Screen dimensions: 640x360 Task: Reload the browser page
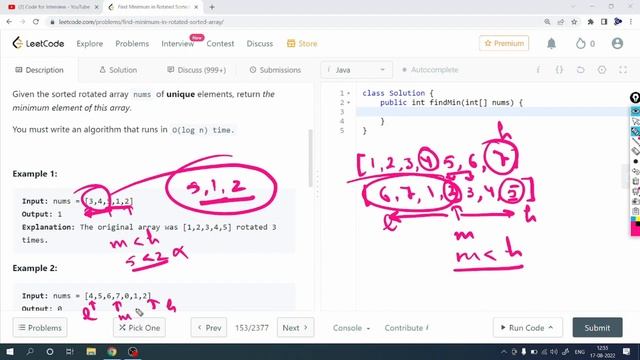point(36,22)
